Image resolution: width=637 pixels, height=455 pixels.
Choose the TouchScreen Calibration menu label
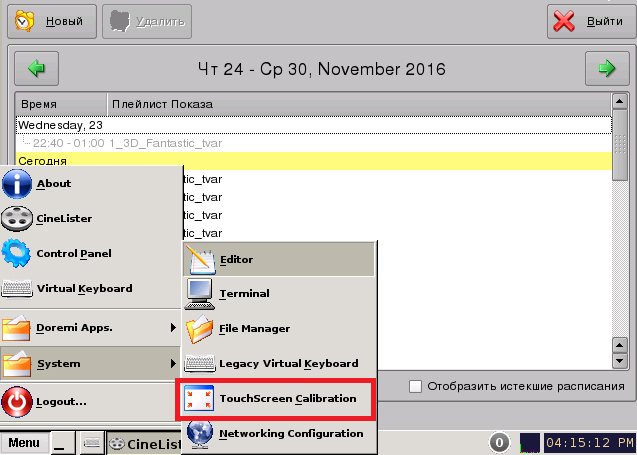click(288, 398)
